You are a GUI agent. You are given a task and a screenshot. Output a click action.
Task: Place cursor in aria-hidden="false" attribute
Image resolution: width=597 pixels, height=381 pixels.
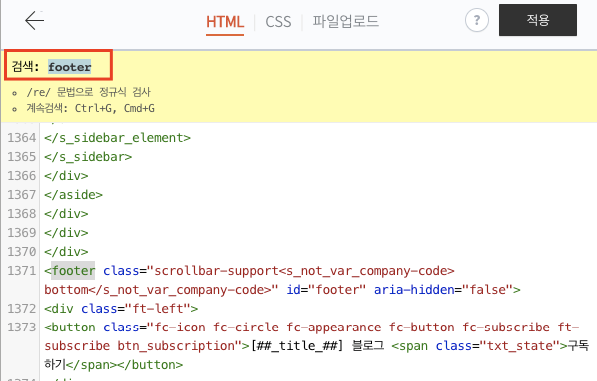(x=443, y=290)
